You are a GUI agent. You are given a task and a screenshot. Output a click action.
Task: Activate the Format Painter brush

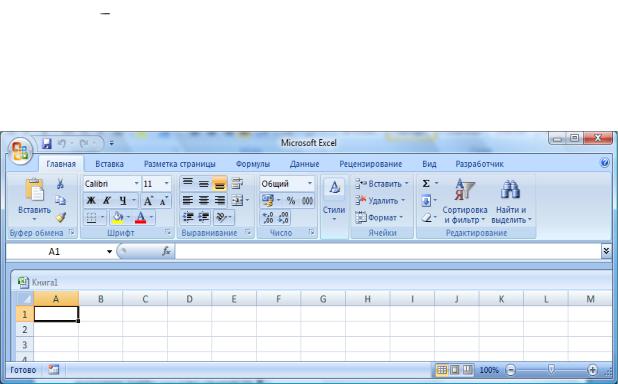pyautogui.click(x=61, y=217)
